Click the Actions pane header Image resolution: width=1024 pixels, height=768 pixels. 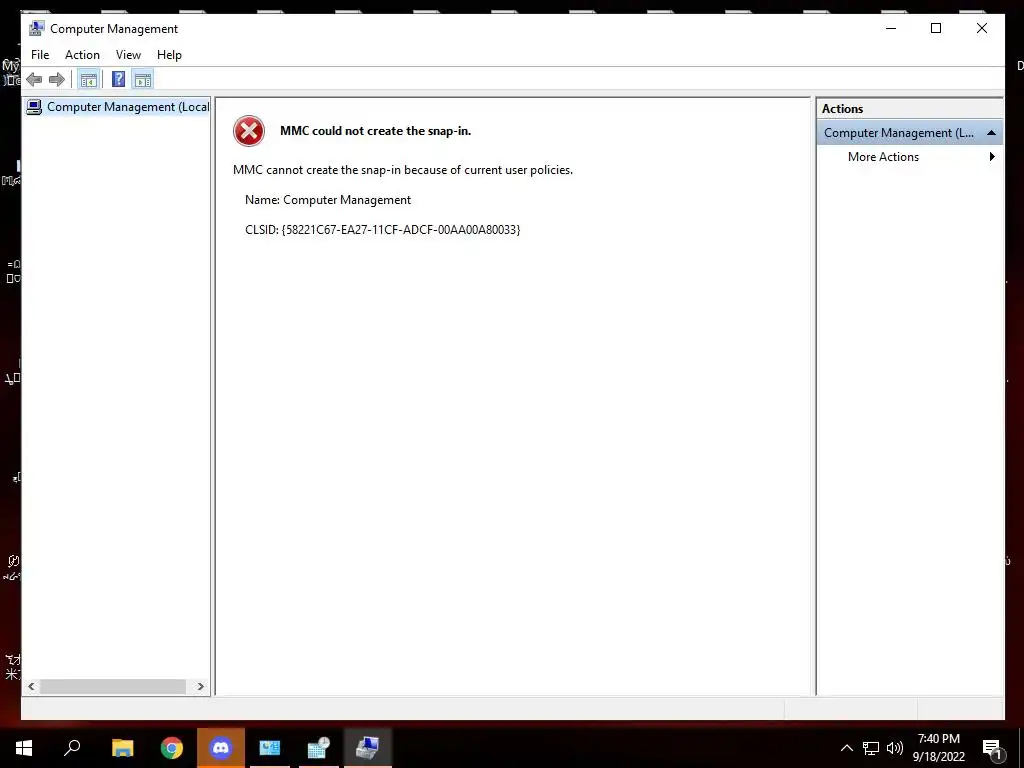[910, 109]
